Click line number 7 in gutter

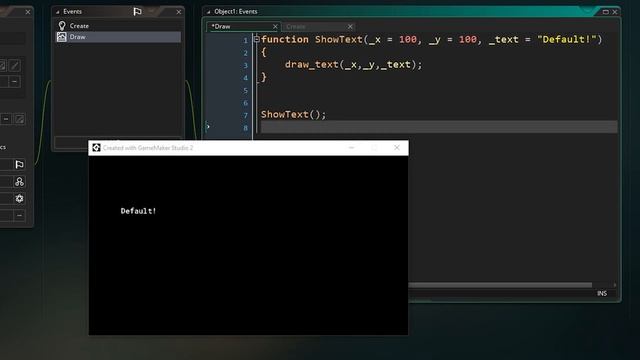246,116
